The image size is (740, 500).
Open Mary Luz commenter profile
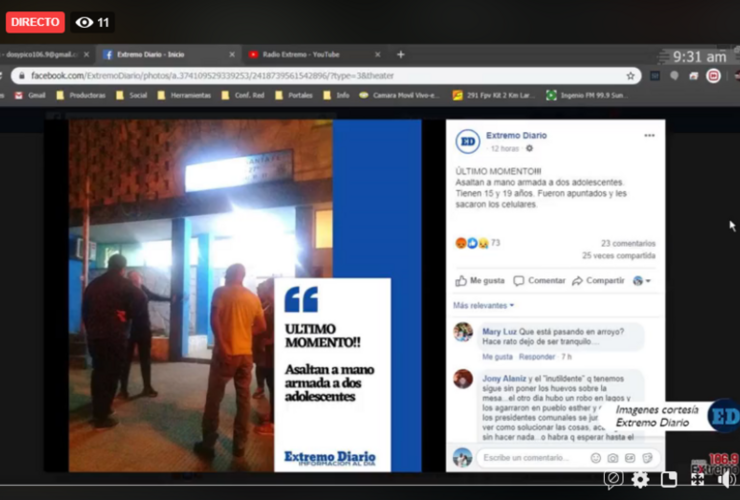tap(499, 332)
